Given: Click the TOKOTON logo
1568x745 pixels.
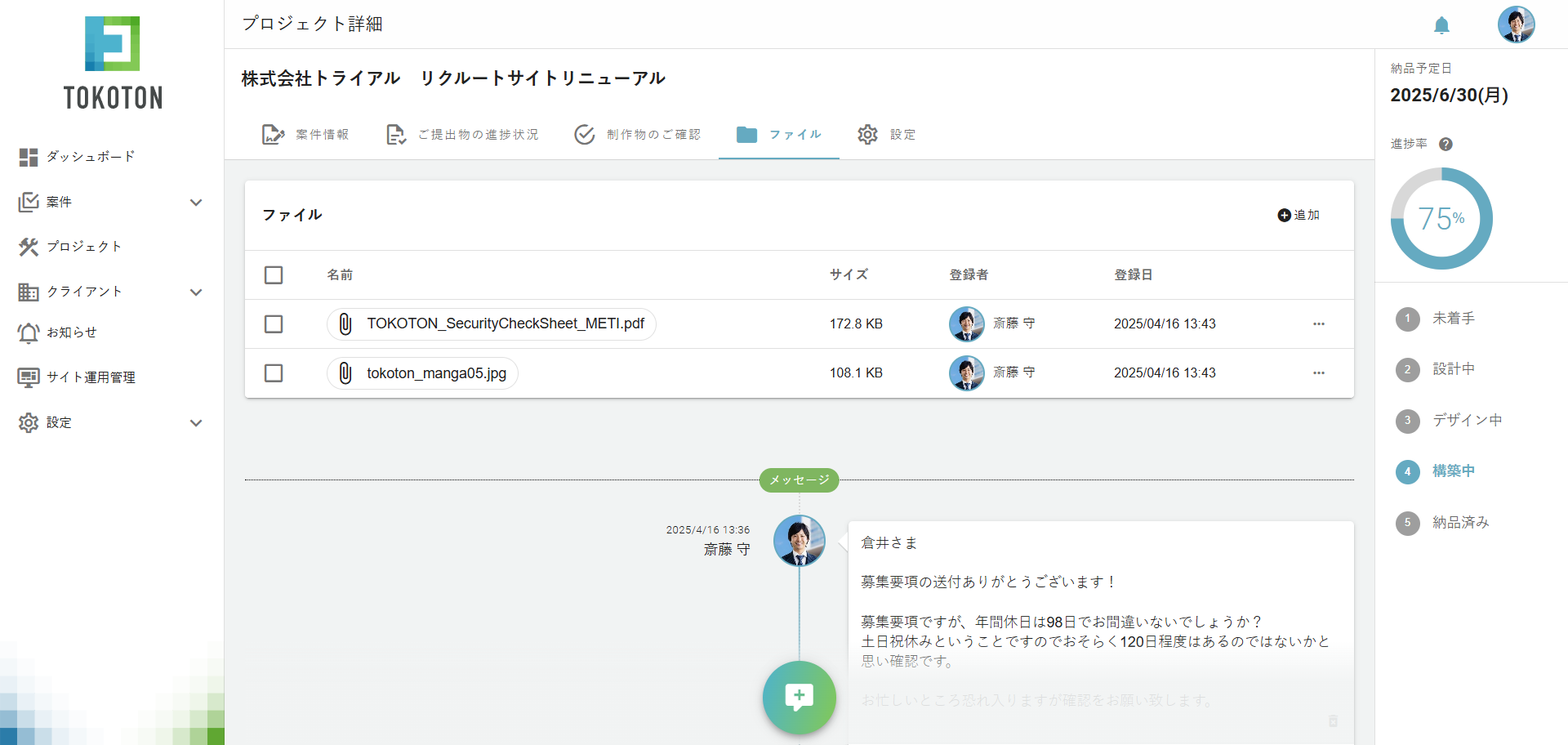Looking at the screenshot, I should click(x=113, y=64).
